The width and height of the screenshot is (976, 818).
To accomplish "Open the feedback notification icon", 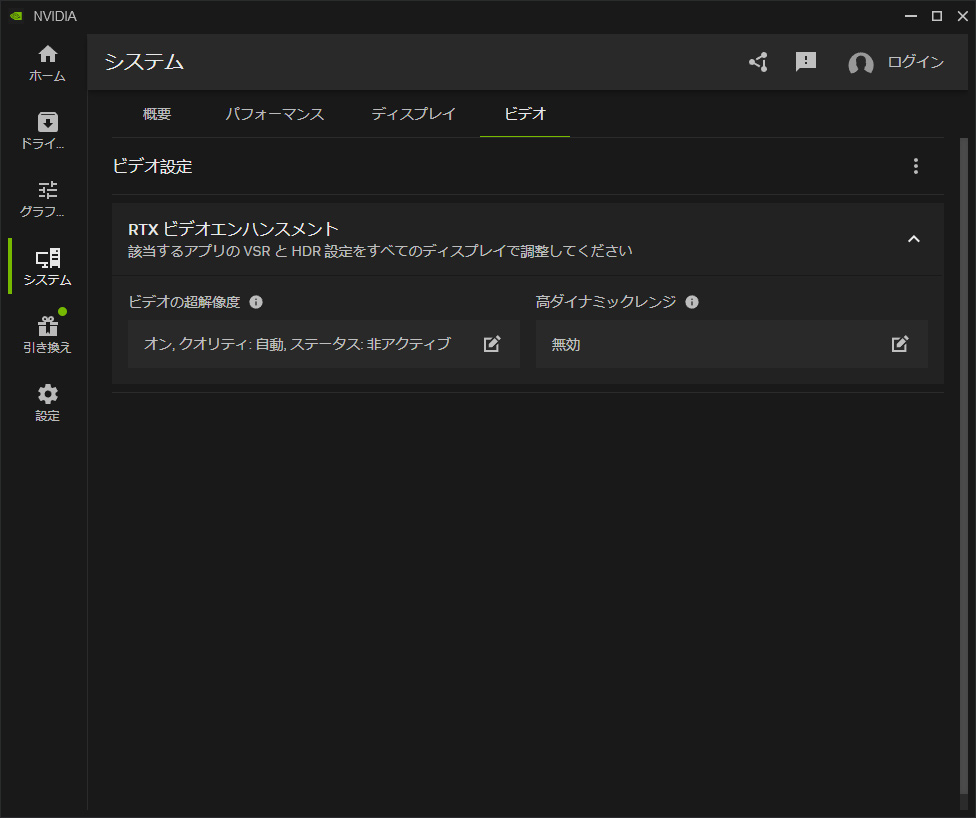I will pyautogui.click(x=805, y=62).
